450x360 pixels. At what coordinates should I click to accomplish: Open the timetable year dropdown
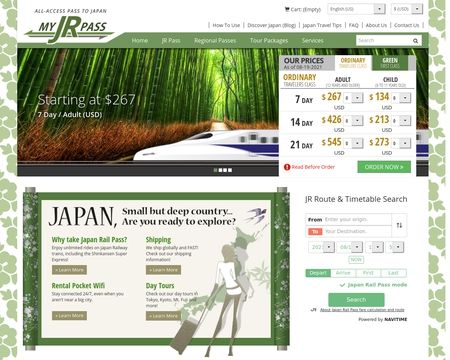(322, 247)
